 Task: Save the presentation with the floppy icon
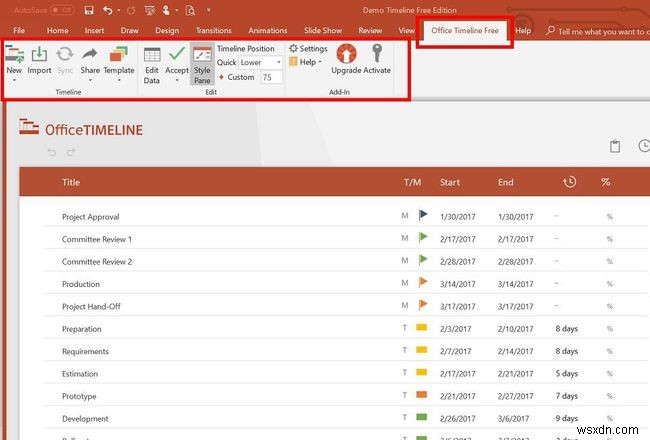pos(89,10)
